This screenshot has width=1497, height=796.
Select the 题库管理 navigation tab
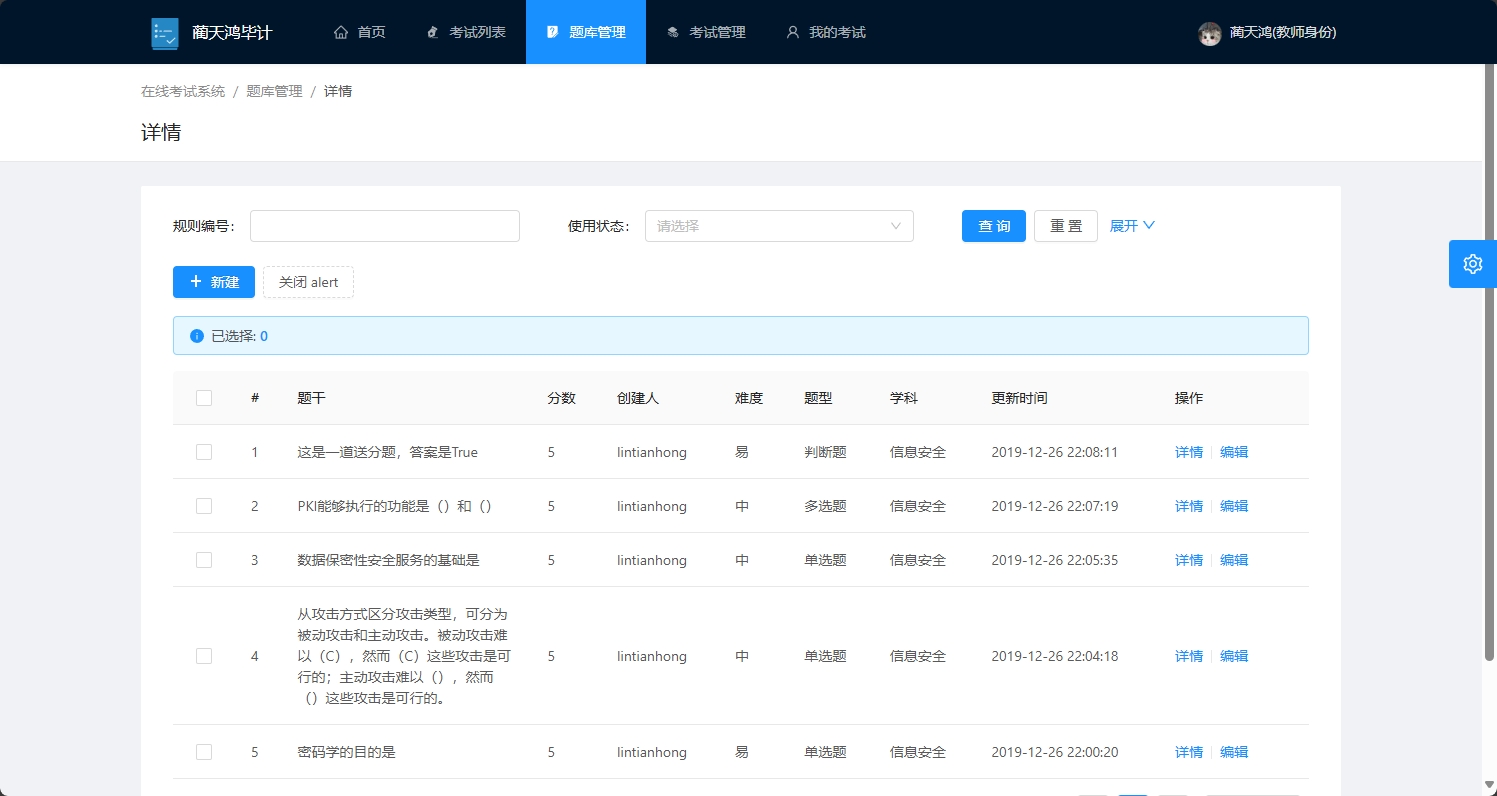(586, 32)
